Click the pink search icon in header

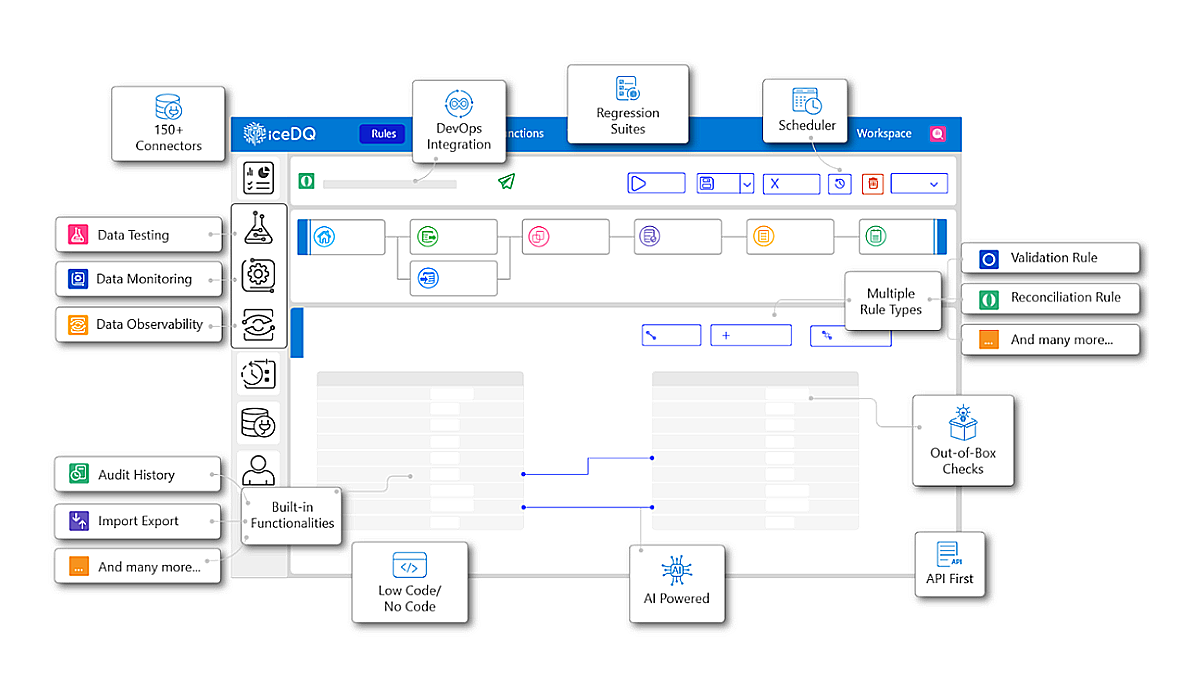pyautogui.click(x=937, y=133)
